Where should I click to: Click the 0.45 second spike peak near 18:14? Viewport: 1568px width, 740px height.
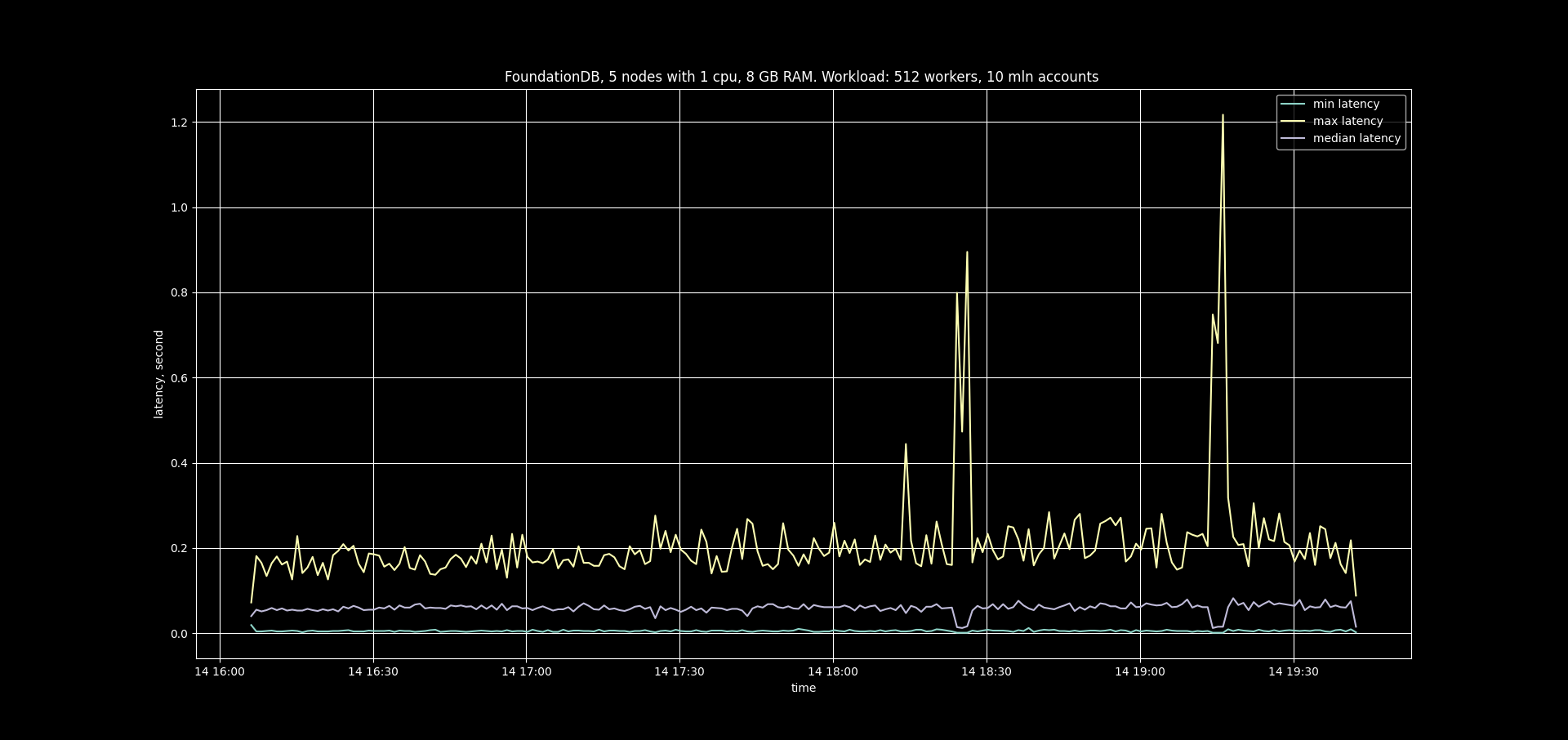point(906,444)
